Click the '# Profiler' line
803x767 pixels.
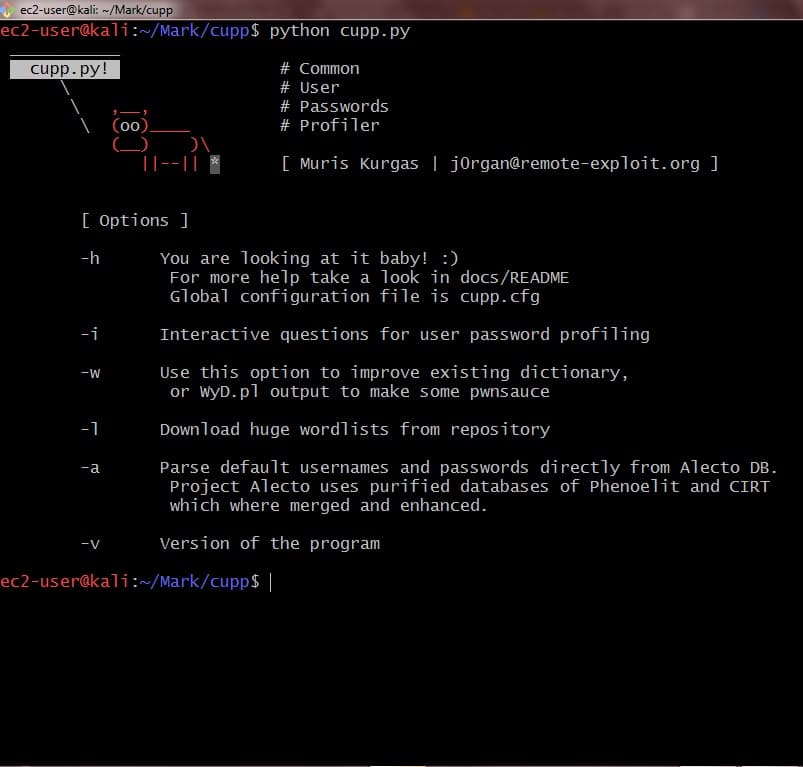(x=329, y=125)
